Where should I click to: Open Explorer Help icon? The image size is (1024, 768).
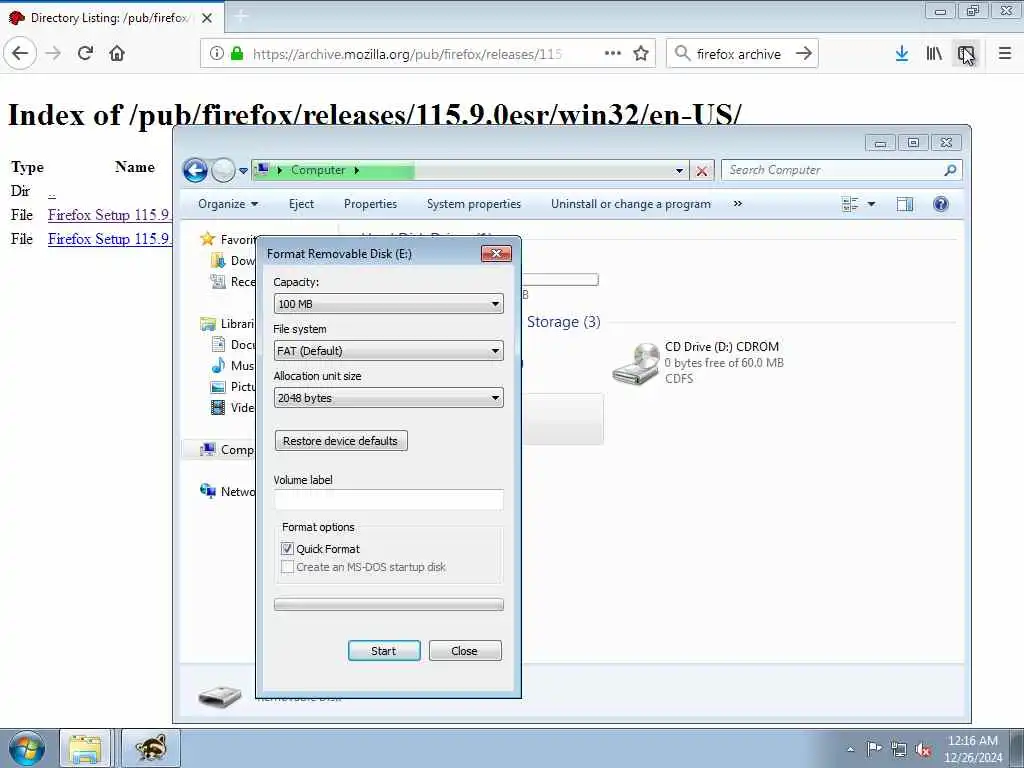(x=940, y=204)
